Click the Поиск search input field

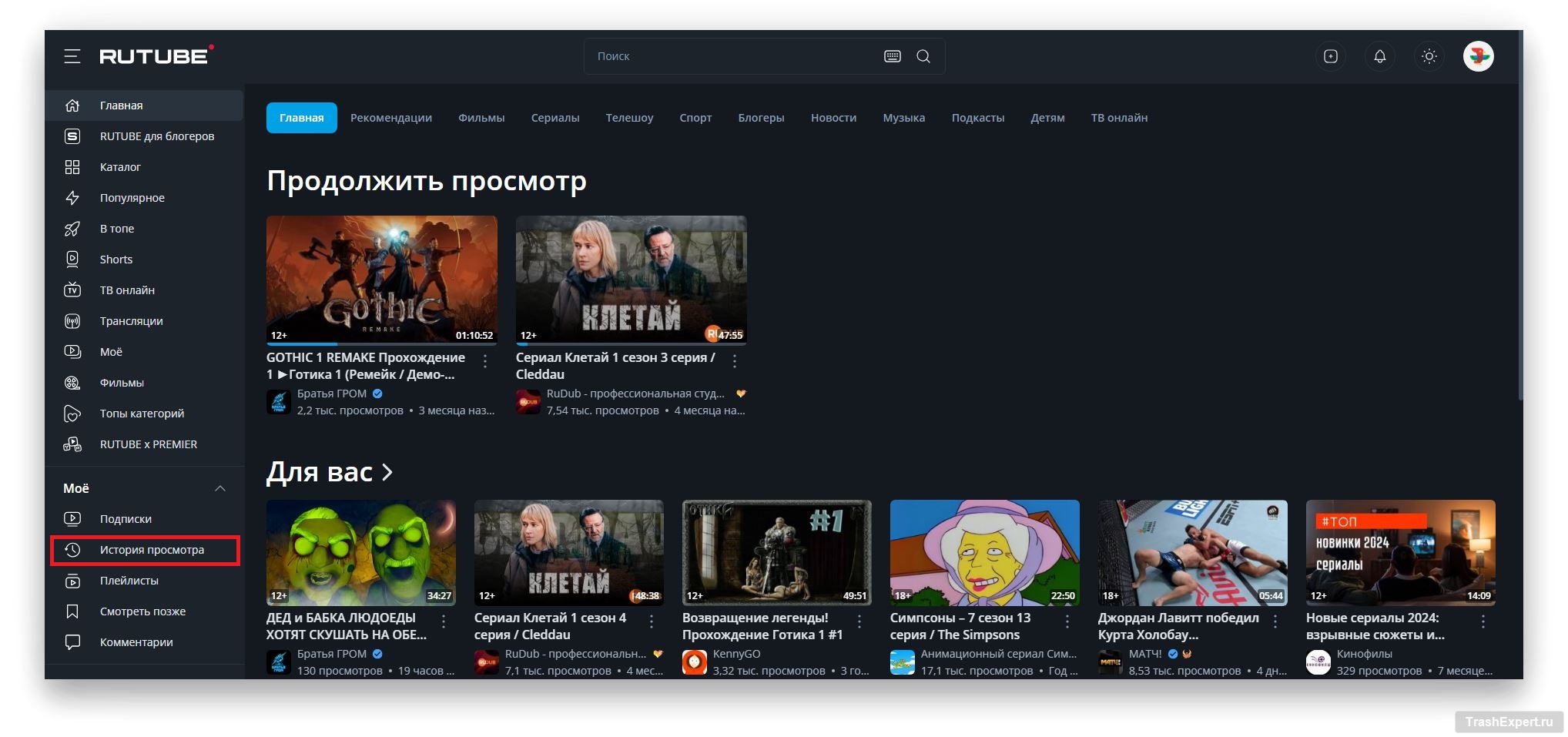[732, 56]
